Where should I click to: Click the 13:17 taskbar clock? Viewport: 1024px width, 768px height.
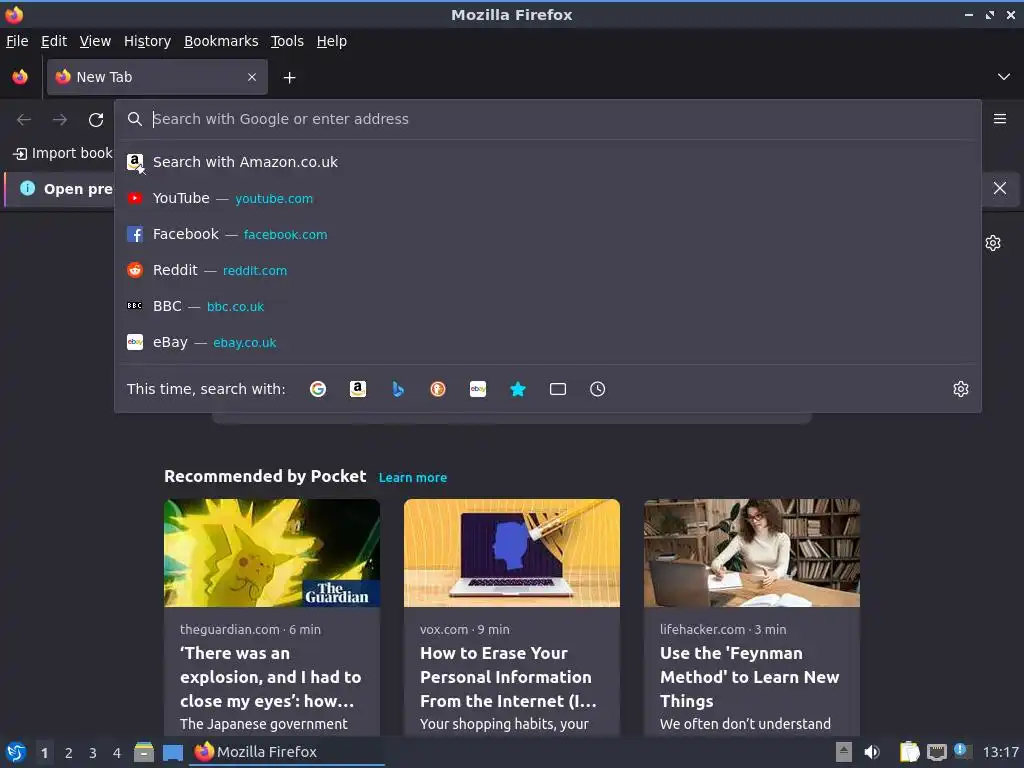point(1000,752)
